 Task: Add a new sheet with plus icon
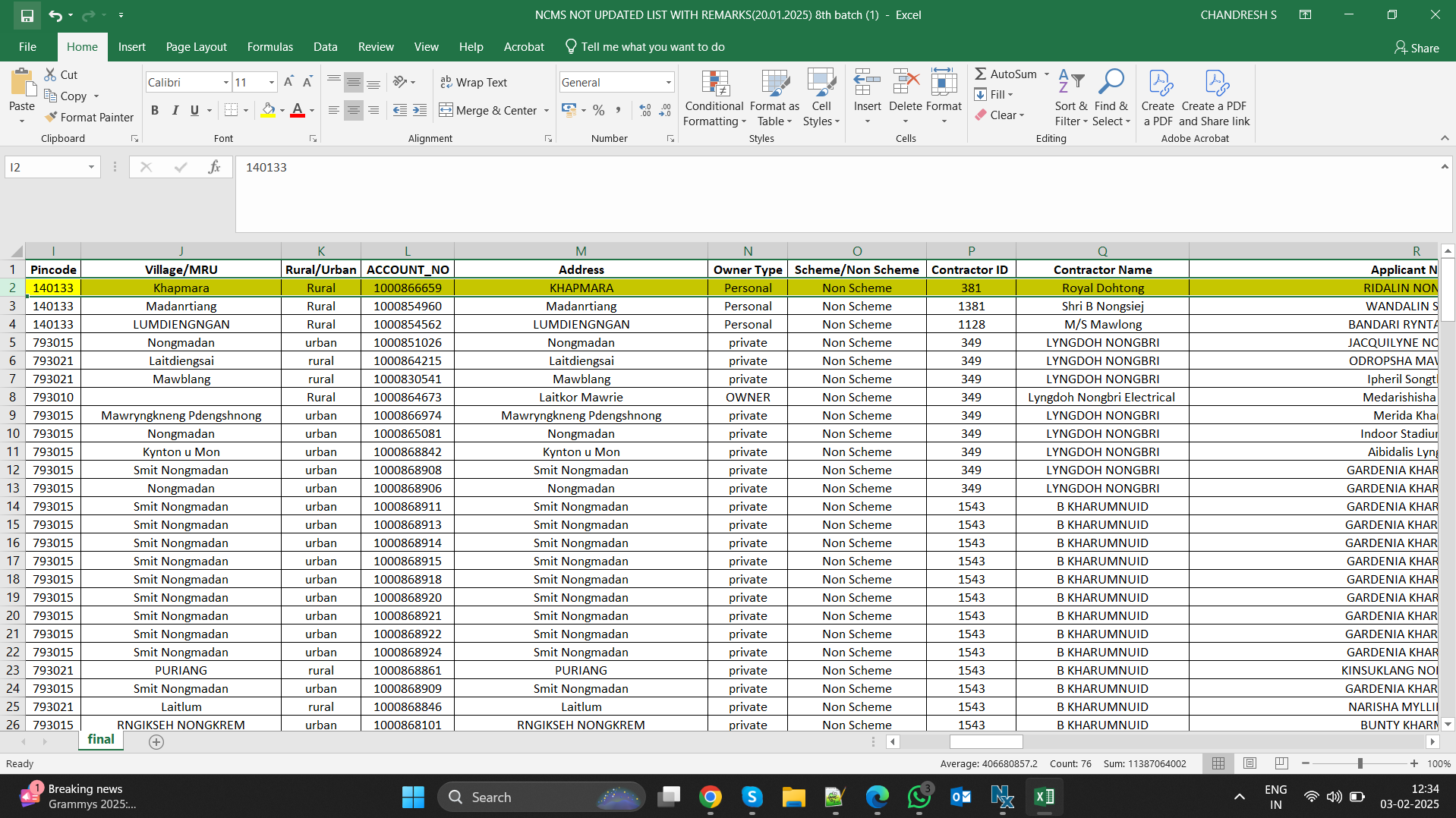tap(156, 742)
